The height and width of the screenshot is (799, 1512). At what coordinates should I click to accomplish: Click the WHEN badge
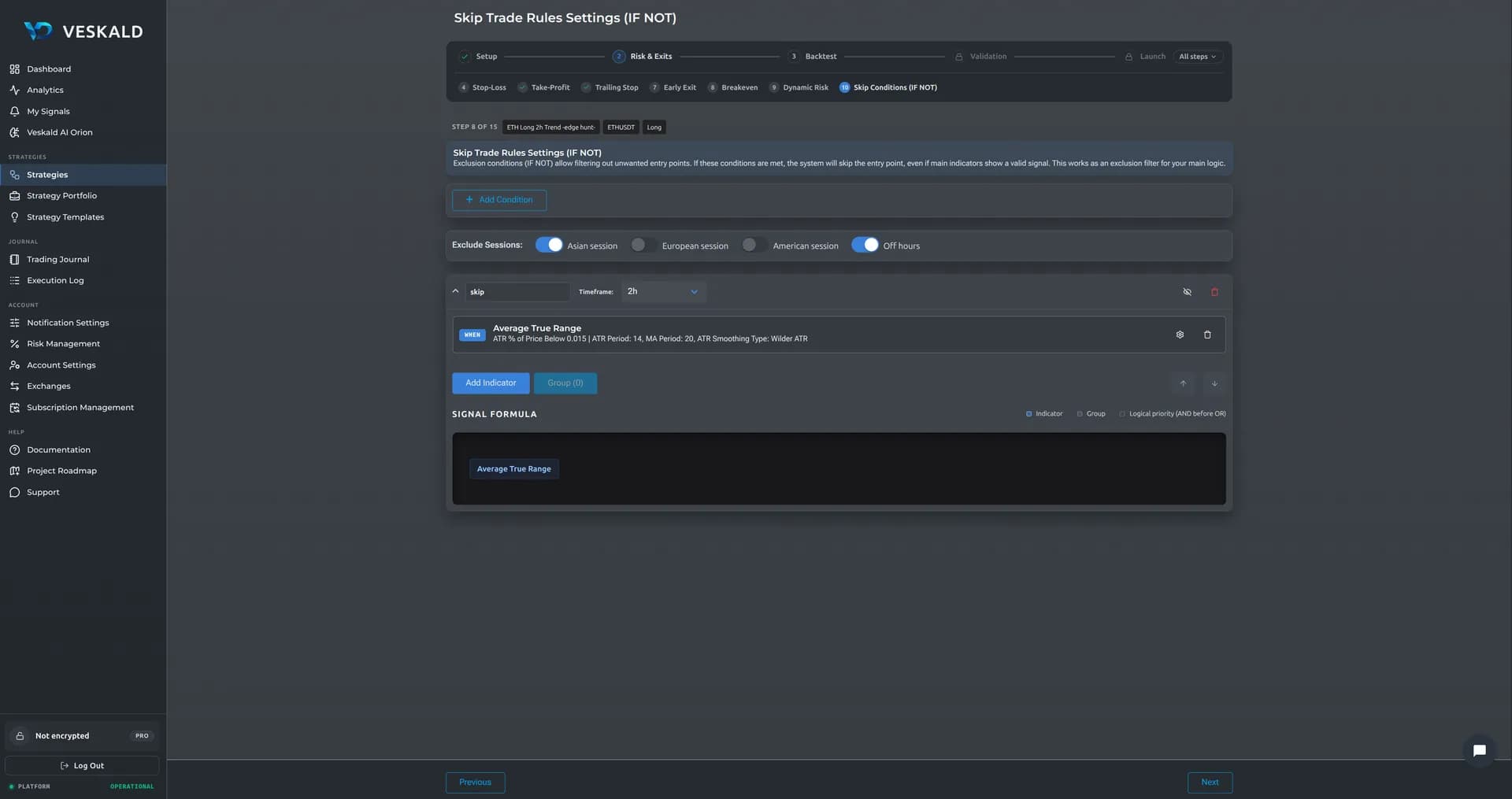472,335
